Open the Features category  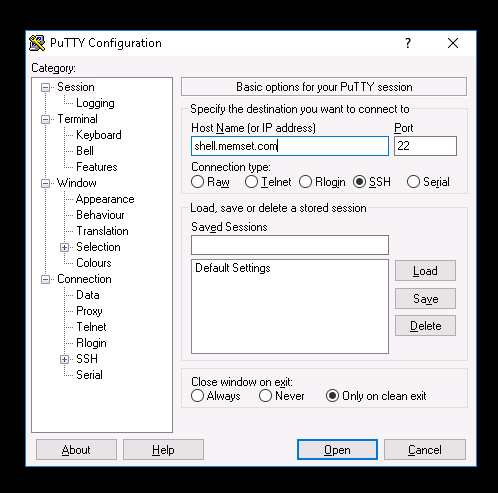point(97,167)
